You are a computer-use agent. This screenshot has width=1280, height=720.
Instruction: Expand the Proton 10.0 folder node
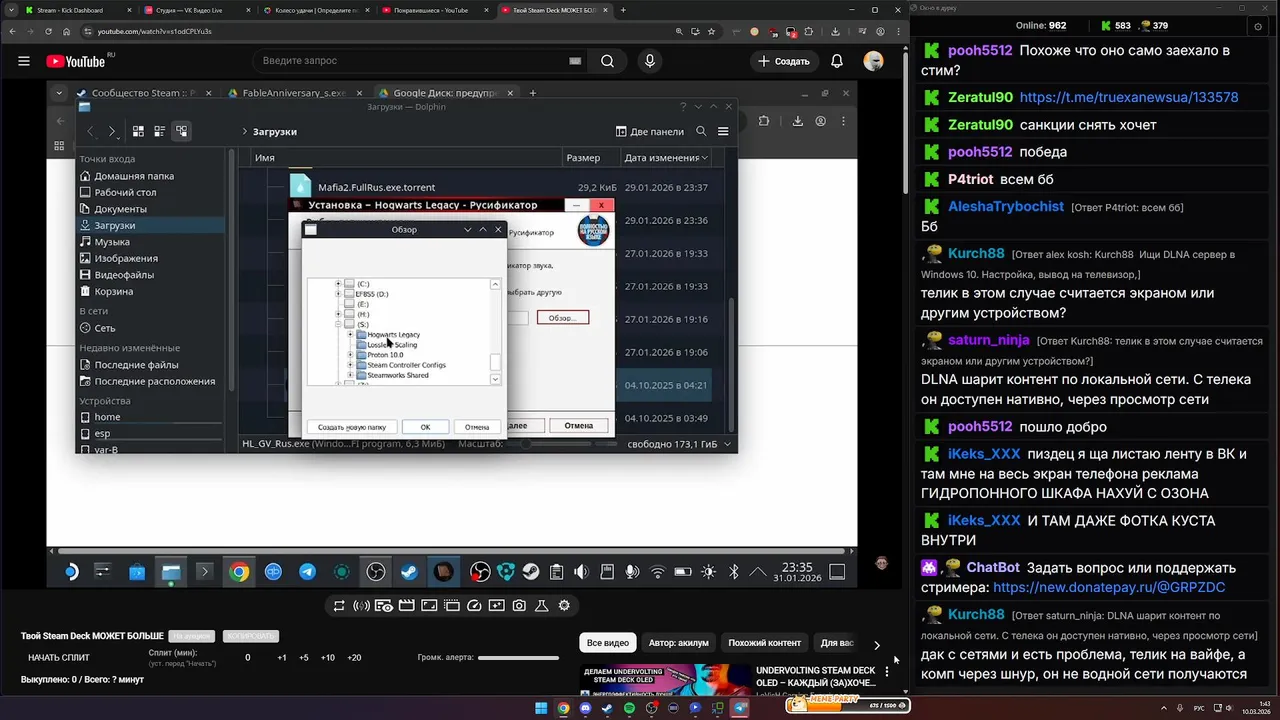(x=350, y=354)
